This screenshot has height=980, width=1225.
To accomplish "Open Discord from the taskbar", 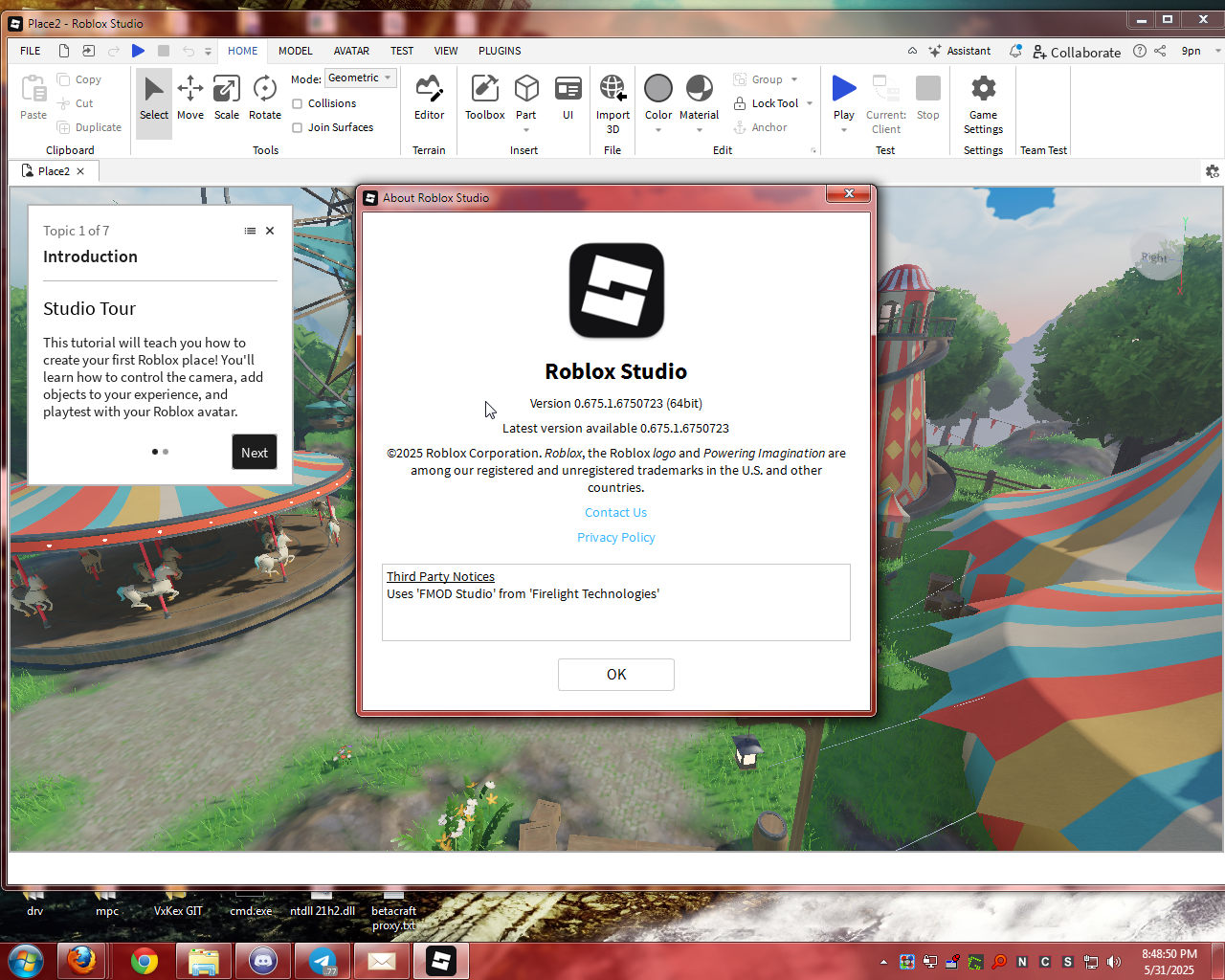I will click(x=263, y=961).
